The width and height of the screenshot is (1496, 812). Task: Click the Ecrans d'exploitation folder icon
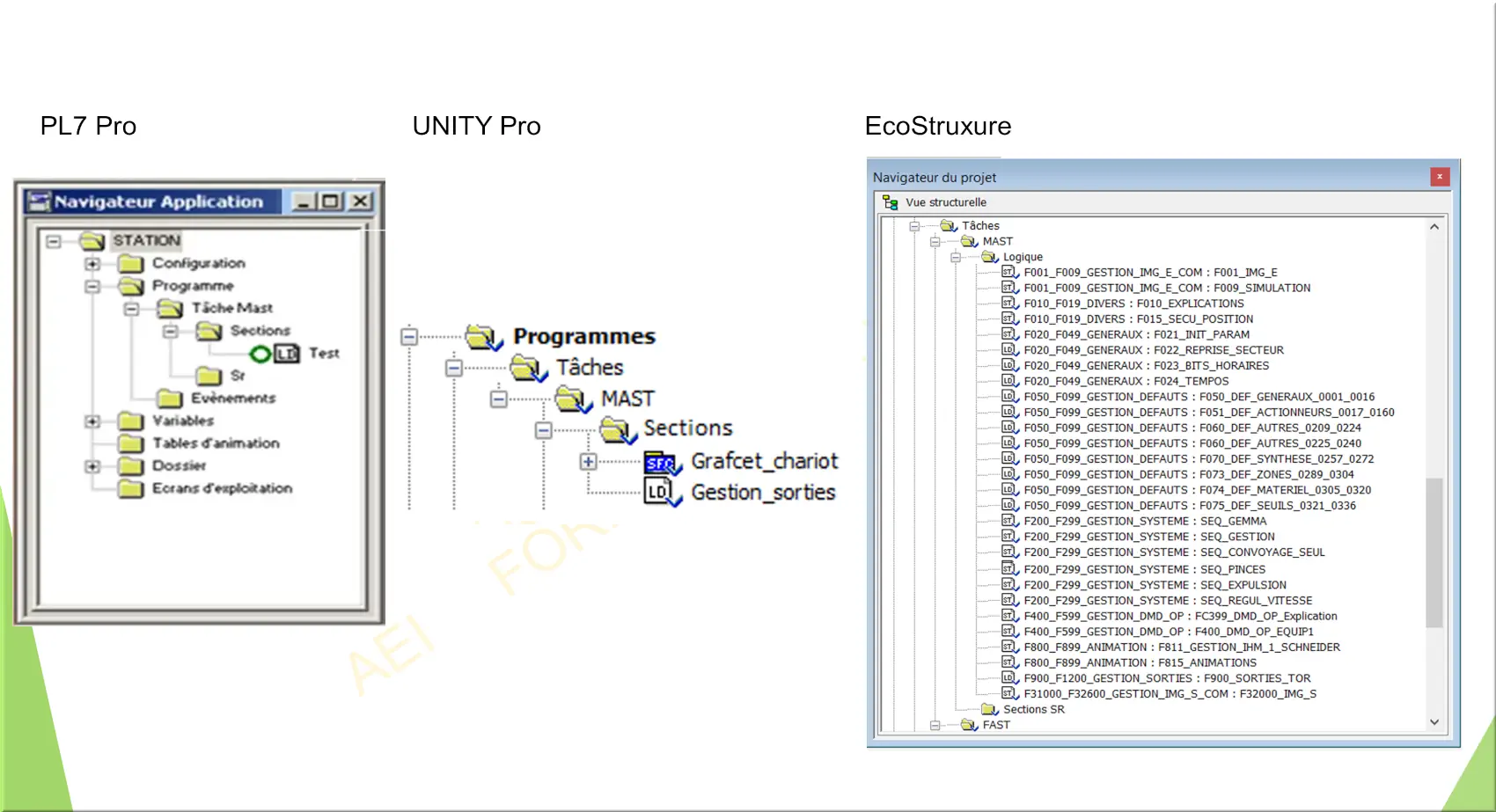tap(131, 488)
